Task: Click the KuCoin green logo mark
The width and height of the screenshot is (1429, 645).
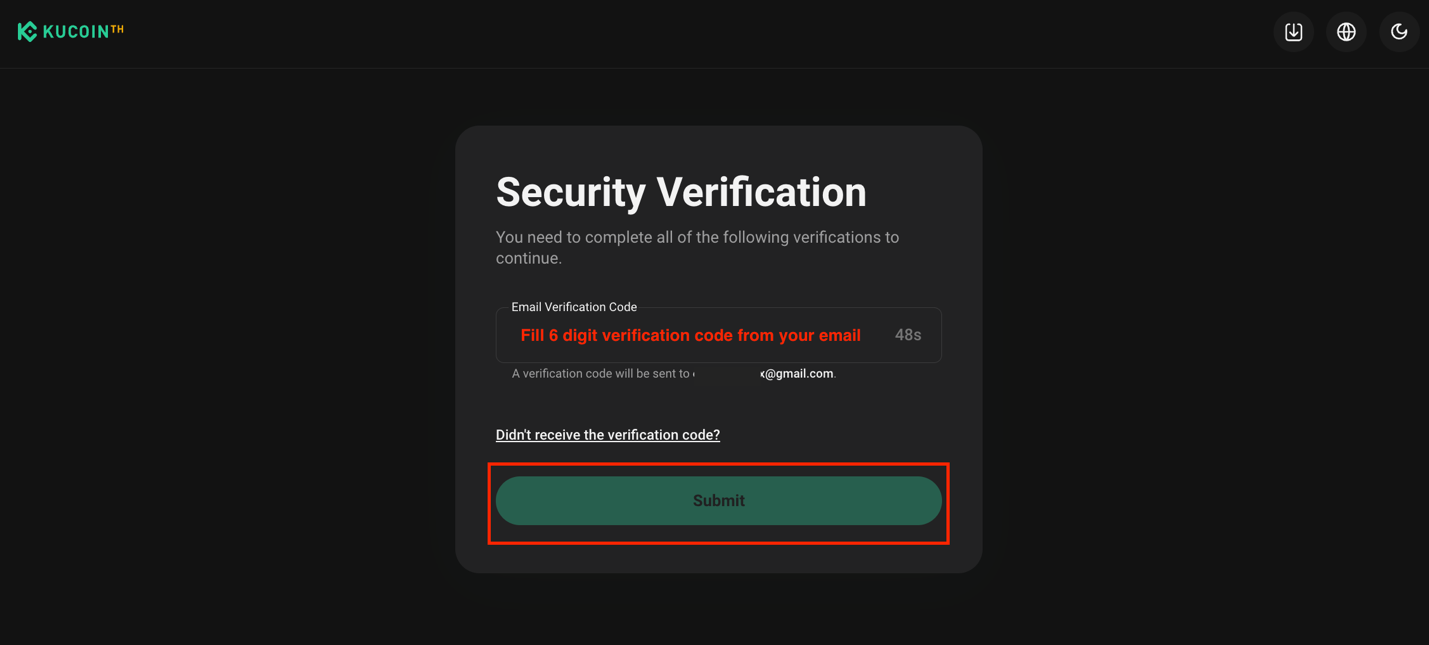Action: point(27,31)
